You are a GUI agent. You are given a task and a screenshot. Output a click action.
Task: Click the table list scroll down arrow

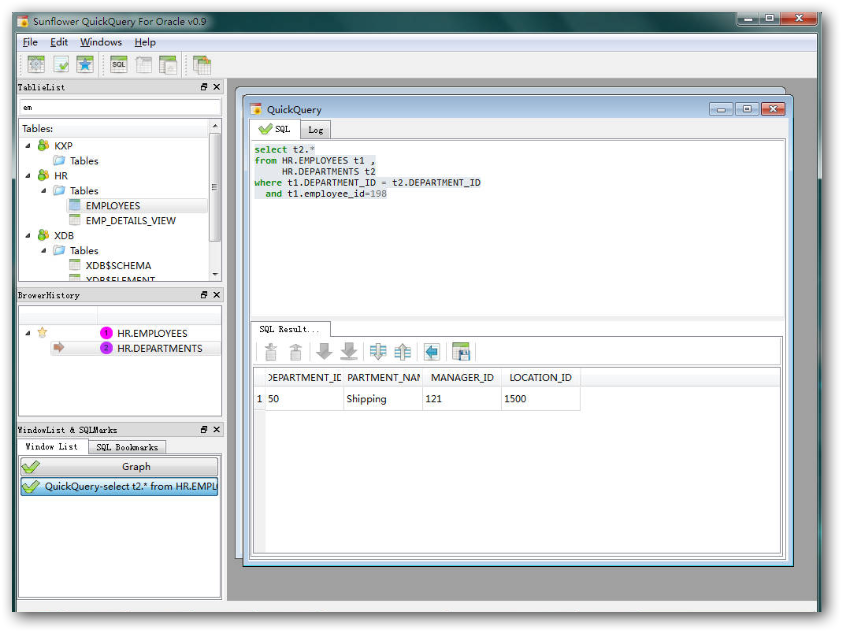[215, 274]
